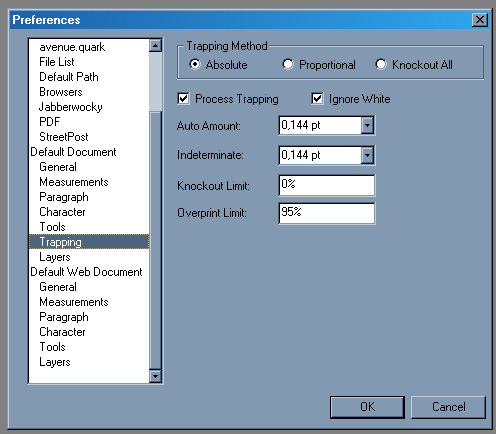Open Default Path preferences

click(89, 77)
